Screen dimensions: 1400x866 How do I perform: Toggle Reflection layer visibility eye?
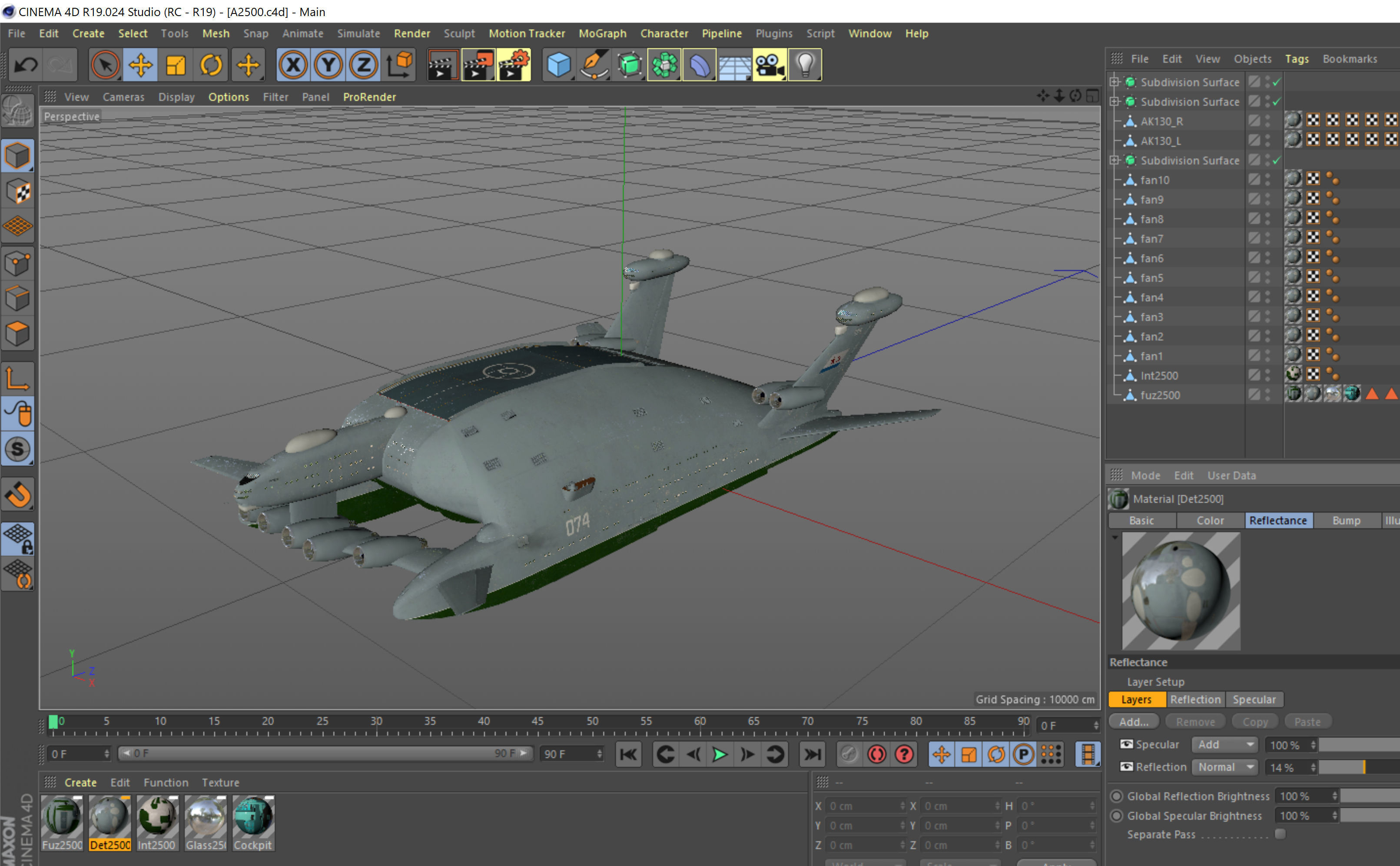(1126, 766)
